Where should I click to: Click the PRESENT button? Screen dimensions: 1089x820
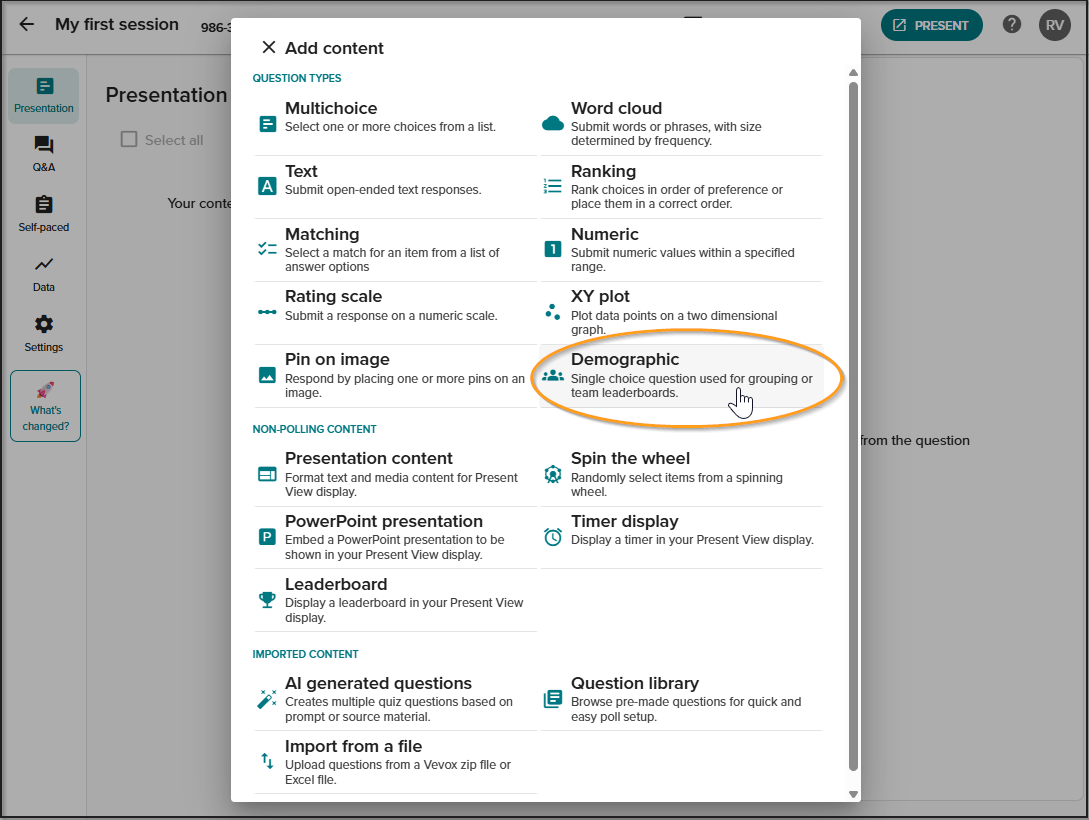click(931, 26)
